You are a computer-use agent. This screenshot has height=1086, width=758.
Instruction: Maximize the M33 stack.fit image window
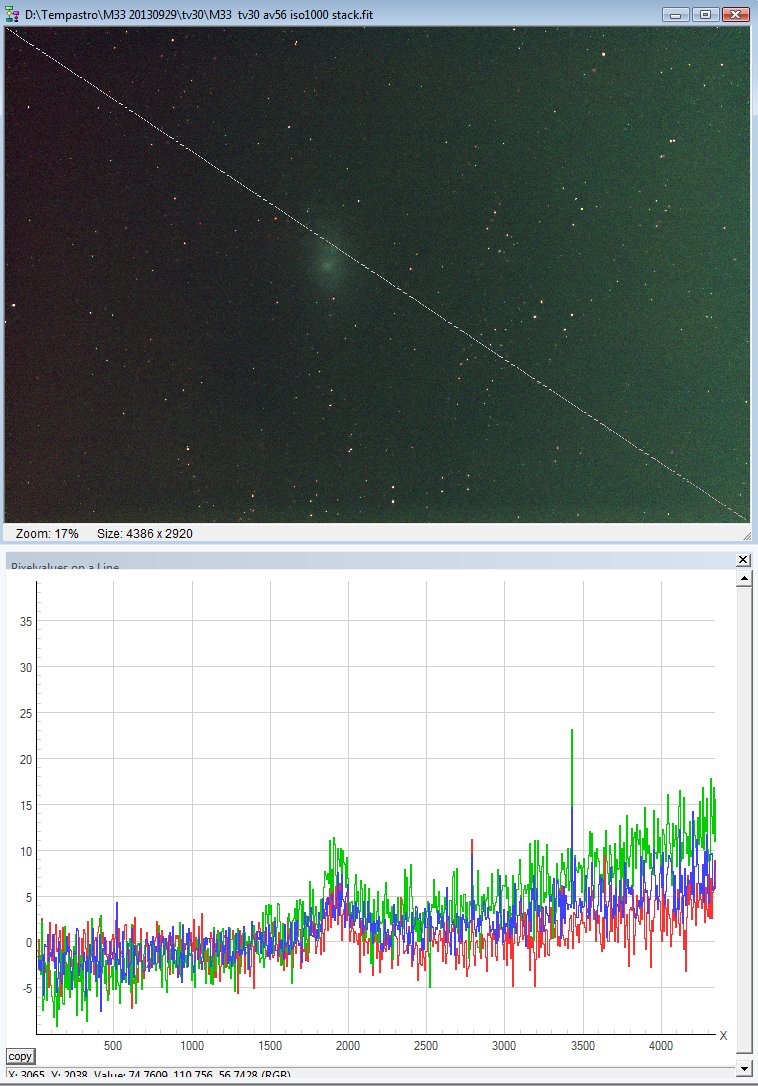[705, 14]
